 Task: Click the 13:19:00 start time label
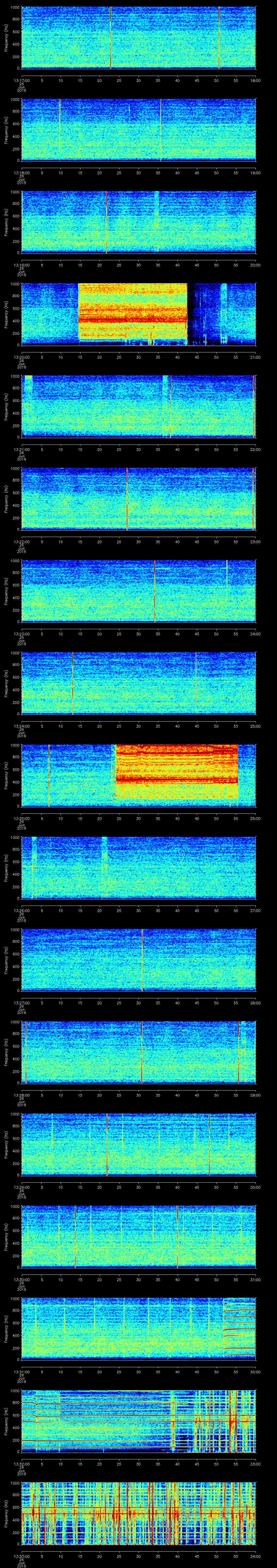click(x=21, y=265)
